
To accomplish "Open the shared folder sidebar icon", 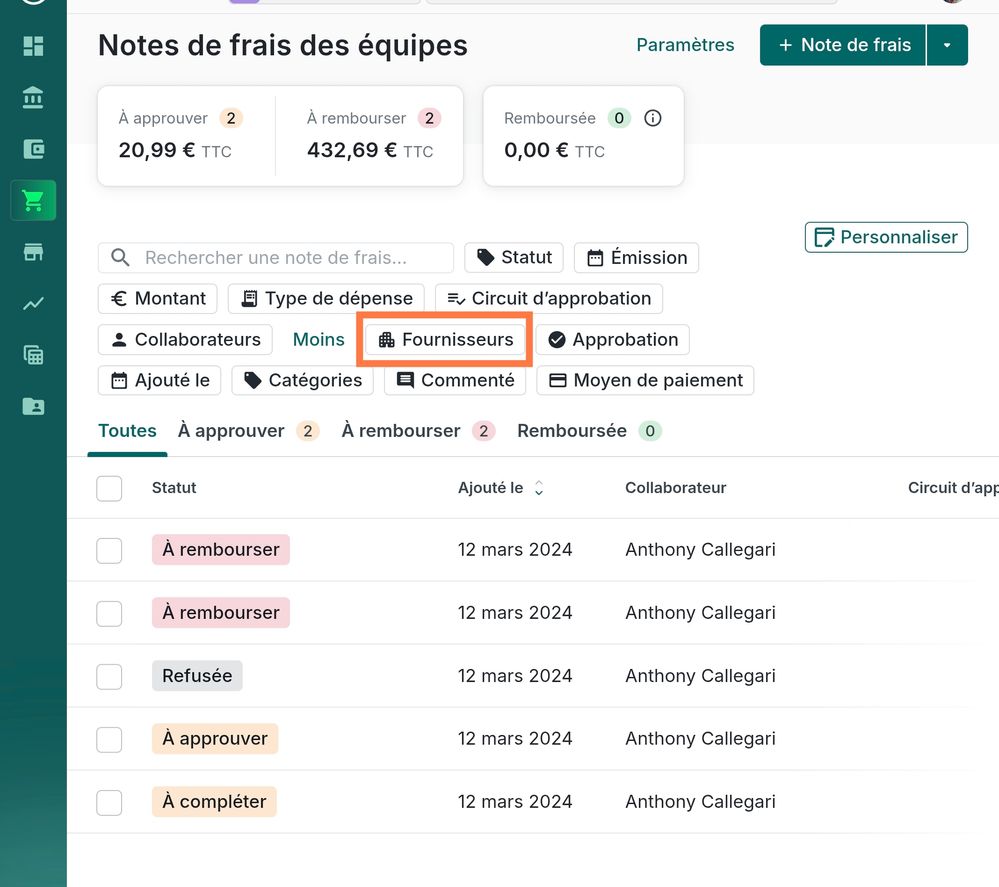I will tap(33, 406).
